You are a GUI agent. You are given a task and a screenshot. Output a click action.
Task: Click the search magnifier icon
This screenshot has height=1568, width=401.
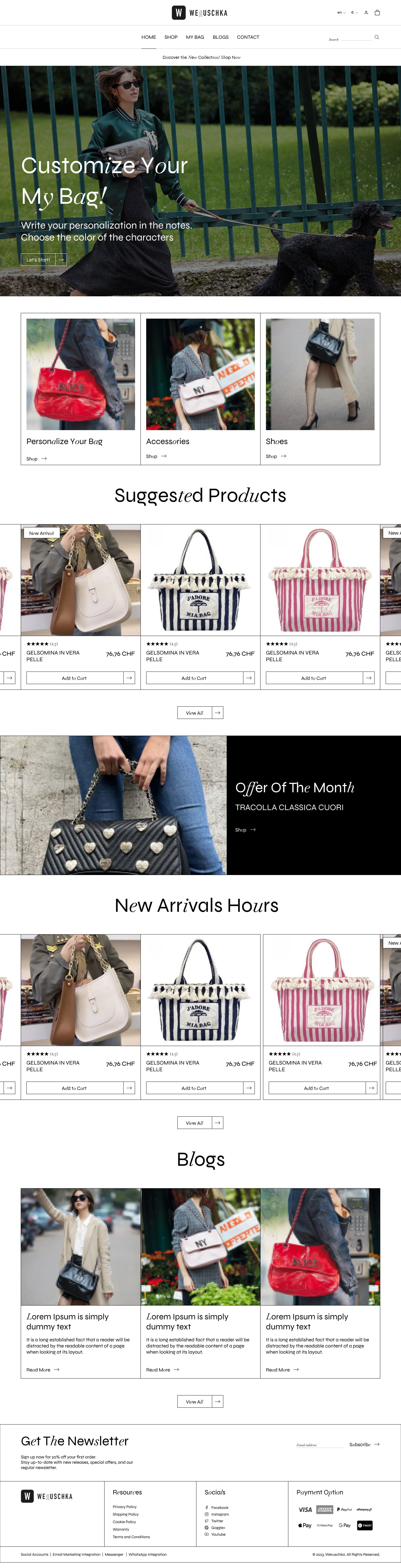[377, 37]
